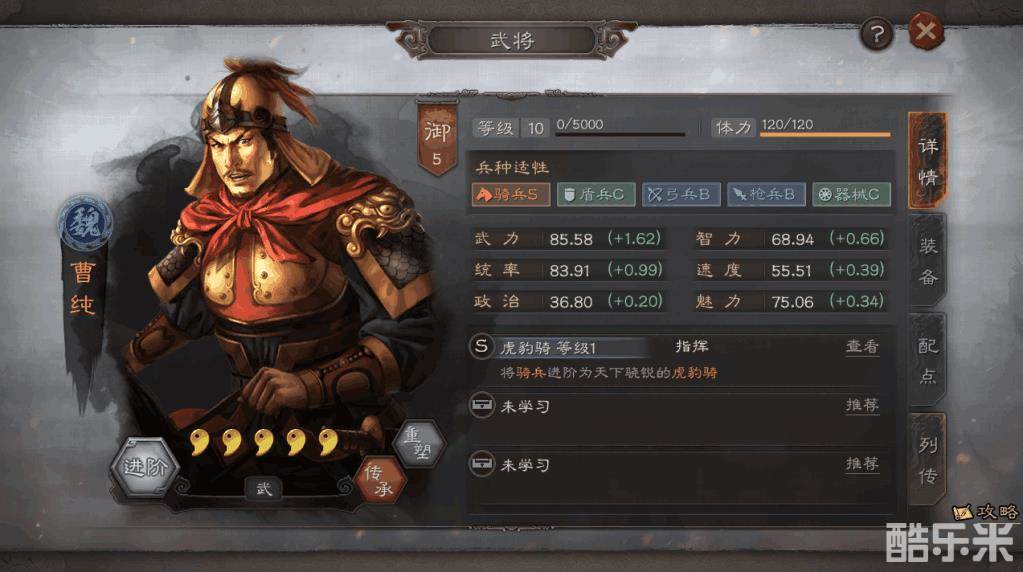The image size is (1023, 572).
Task: Close the 武将 panel with red X
Action: pos(926,31)
